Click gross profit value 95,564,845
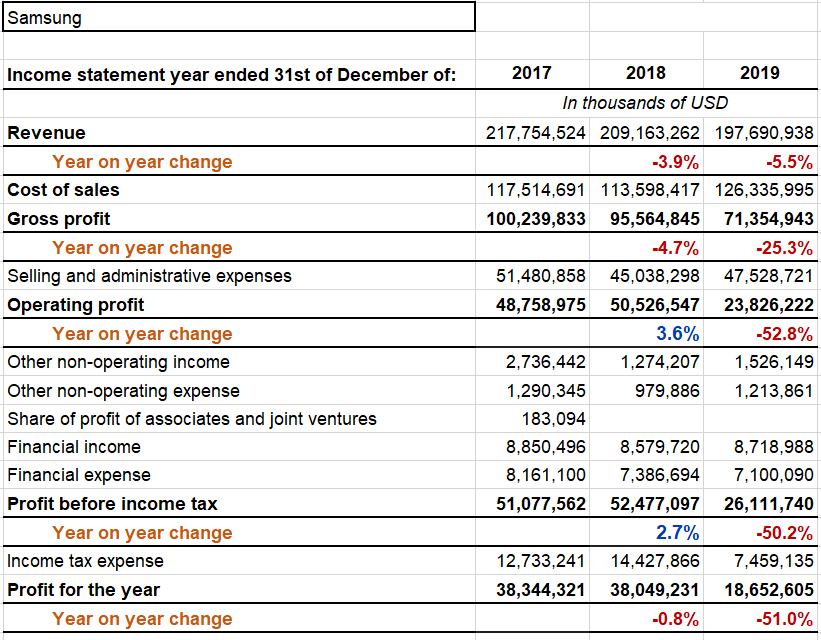 tap(654, 218)
